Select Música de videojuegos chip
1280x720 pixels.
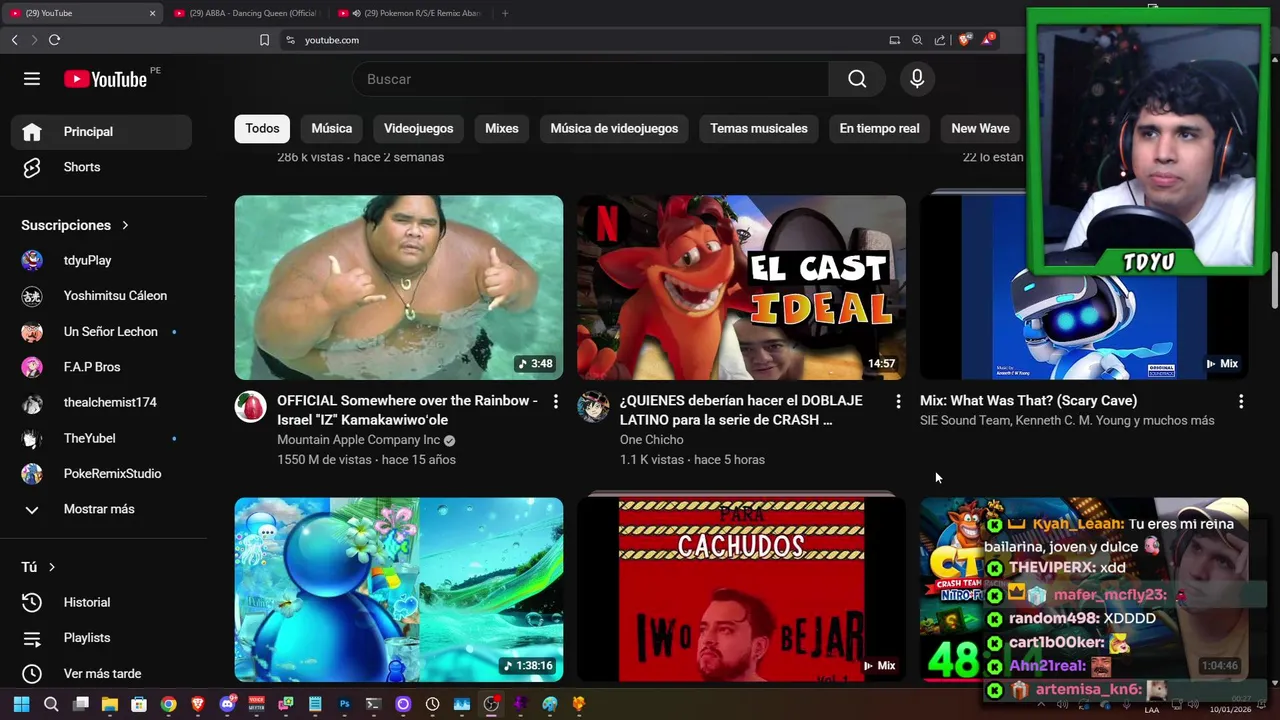[x=614, y=128]
